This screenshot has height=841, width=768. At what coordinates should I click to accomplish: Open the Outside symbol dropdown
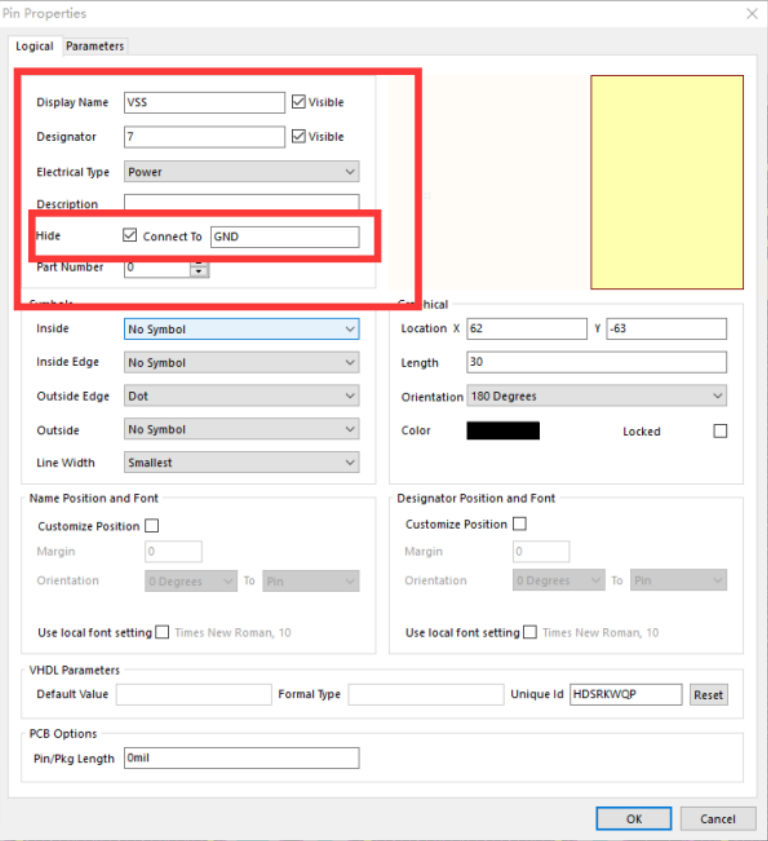click(x=241, y=429)
